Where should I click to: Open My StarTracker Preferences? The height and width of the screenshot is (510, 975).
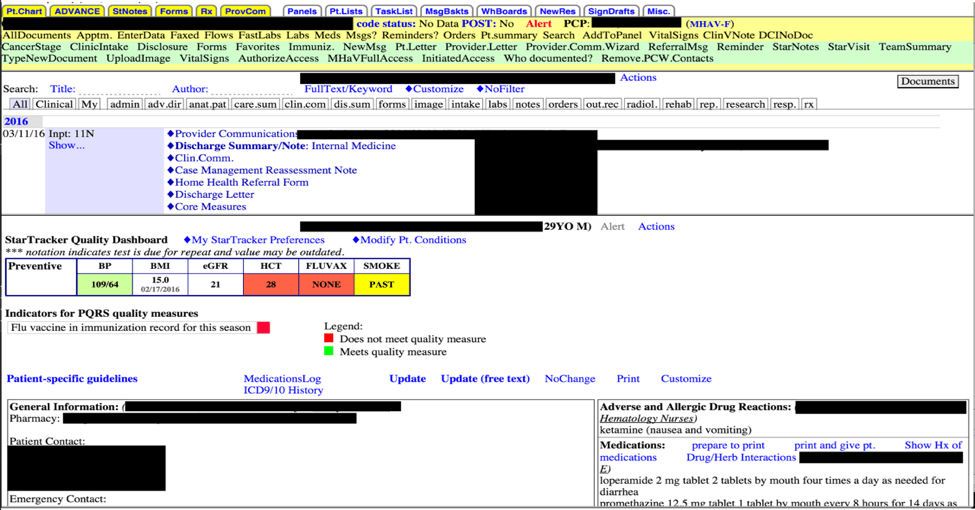click(x=254, y=240)
